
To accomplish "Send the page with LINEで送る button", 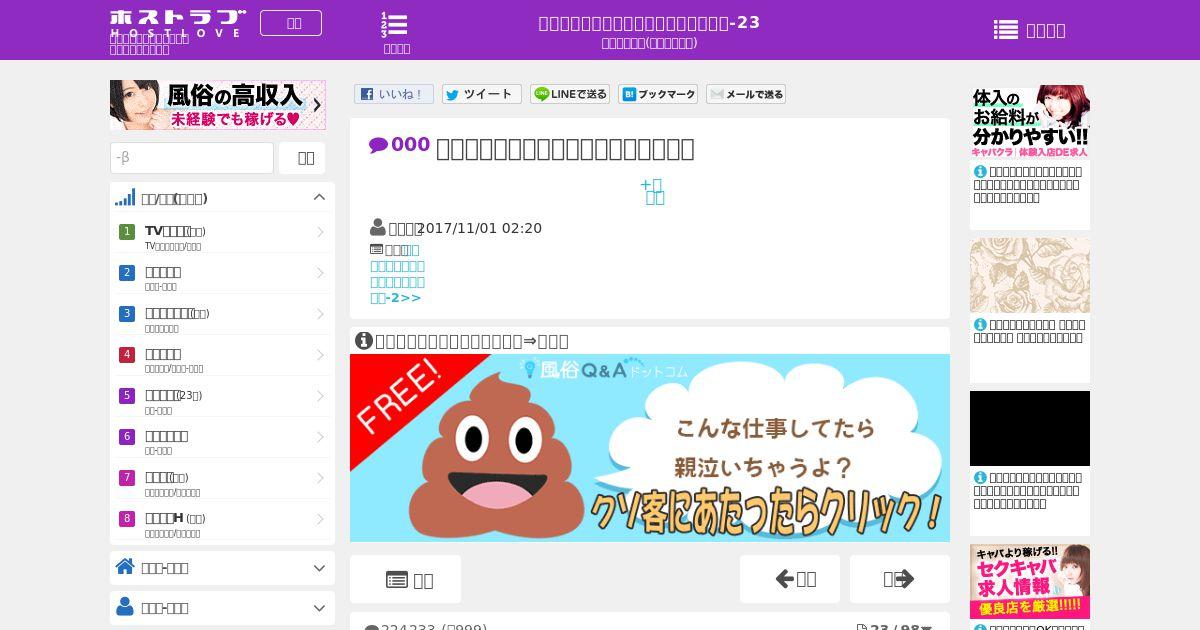I will pos(570,94).
